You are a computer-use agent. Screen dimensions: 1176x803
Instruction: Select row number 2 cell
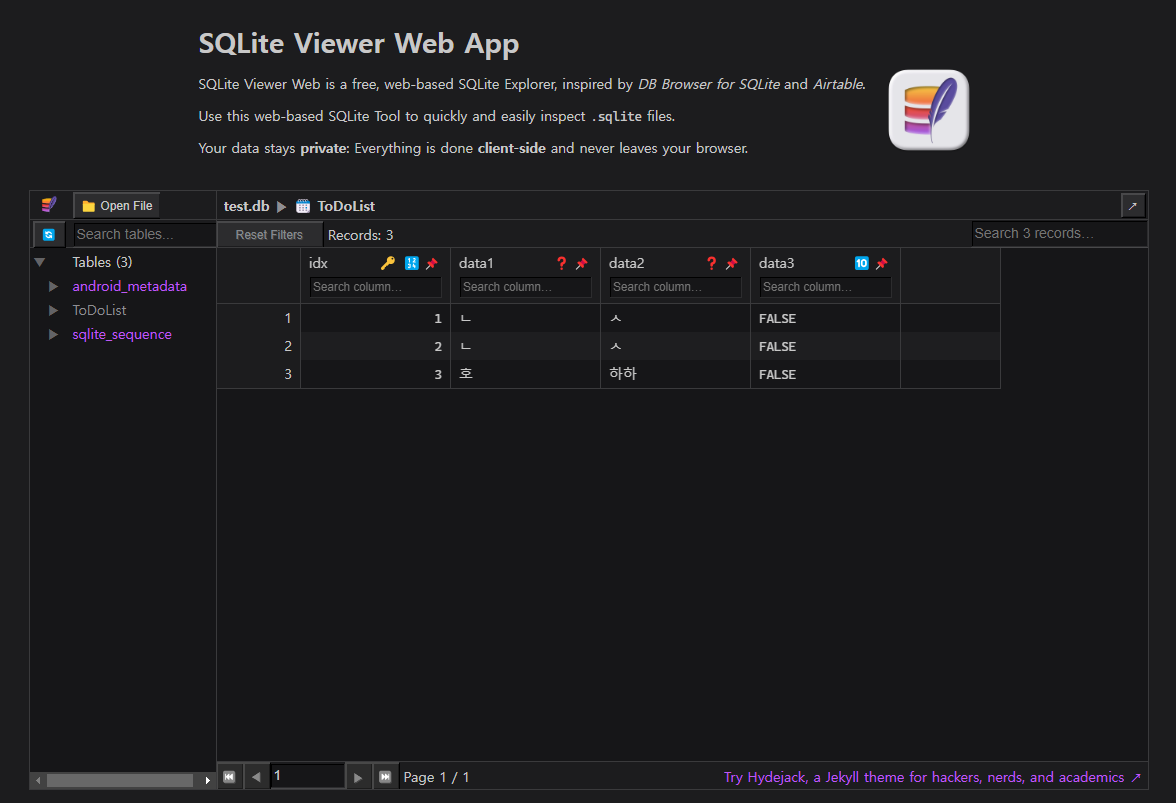(x=259, y=346)
